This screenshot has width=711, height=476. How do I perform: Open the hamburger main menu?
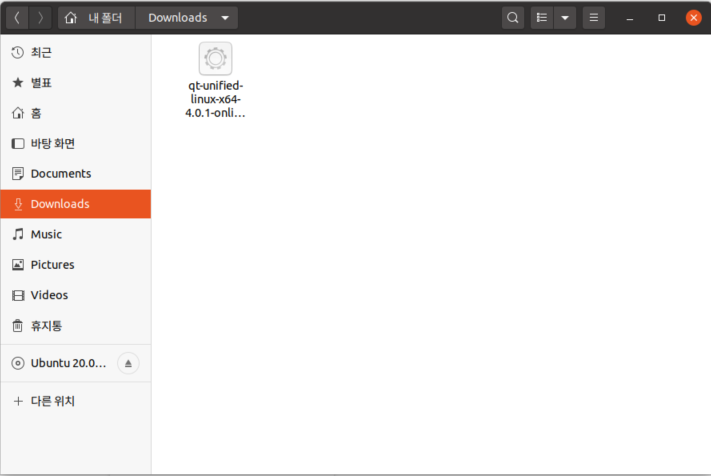pos(594,18)
